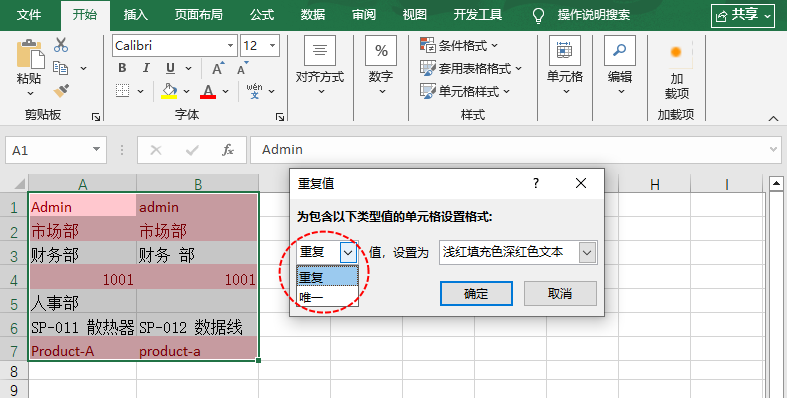
Task: Click the formula bar confirm checkmark
Action: [x=192, y=150]
